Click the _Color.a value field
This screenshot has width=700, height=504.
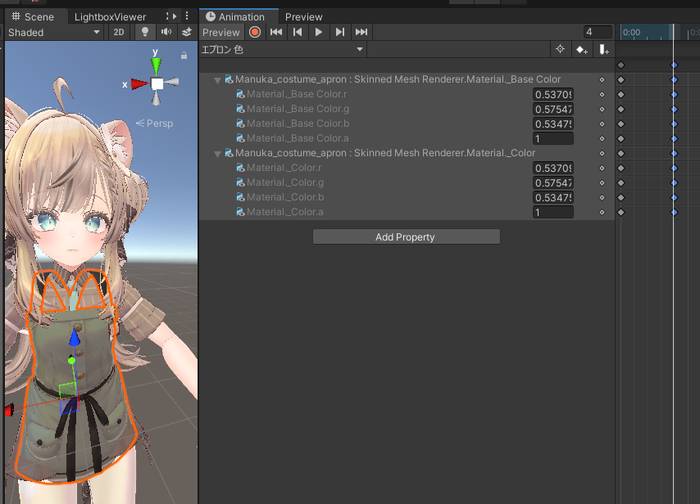[553, 212]
